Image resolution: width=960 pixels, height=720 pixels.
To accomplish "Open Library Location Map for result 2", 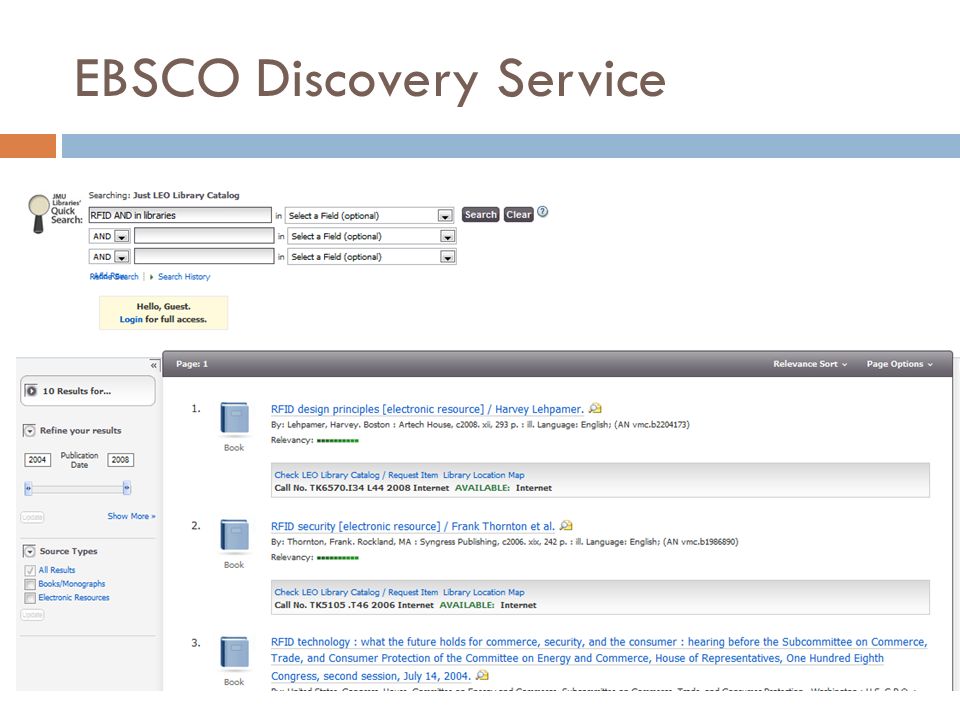I will (x=484, y=592).
